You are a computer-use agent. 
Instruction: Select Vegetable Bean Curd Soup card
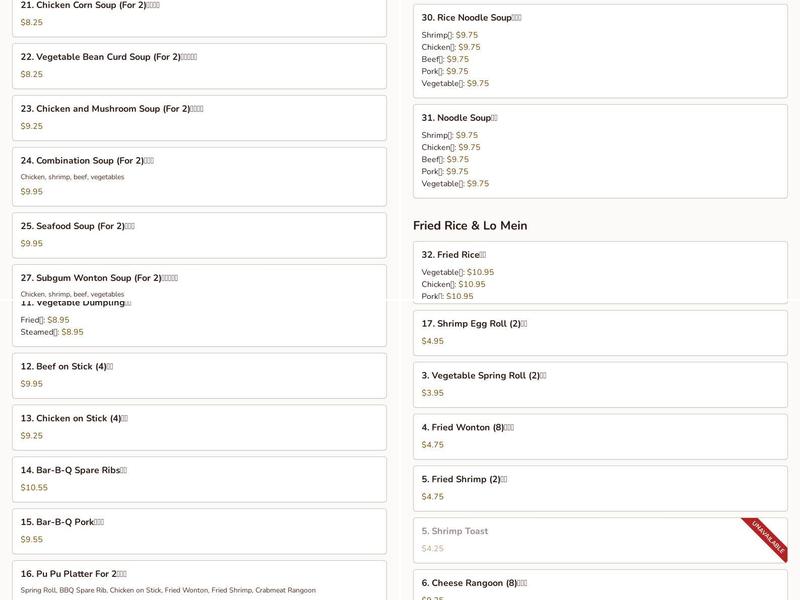pos(199,66)
